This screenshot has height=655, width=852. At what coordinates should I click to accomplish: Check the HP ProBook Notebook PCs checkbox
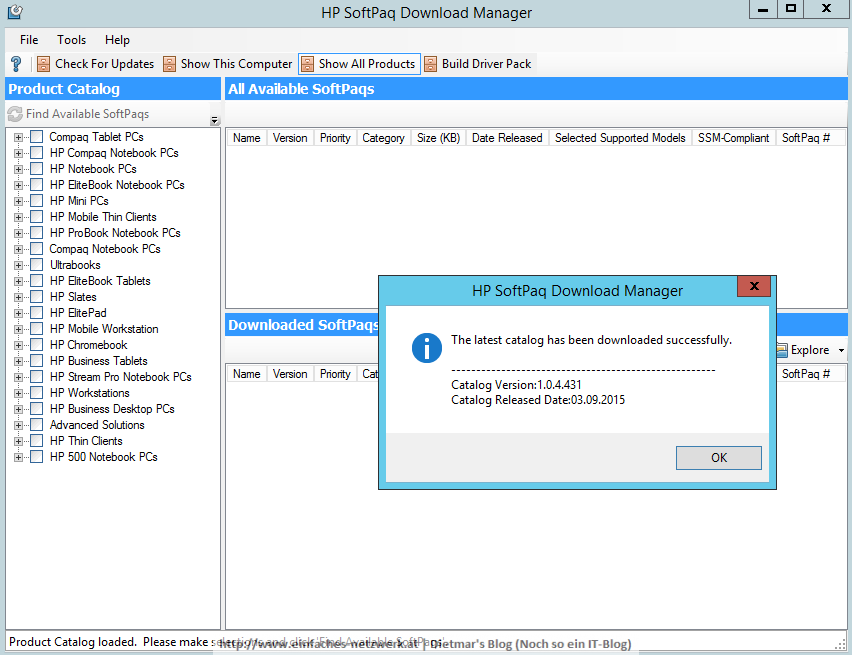(36, 233)
